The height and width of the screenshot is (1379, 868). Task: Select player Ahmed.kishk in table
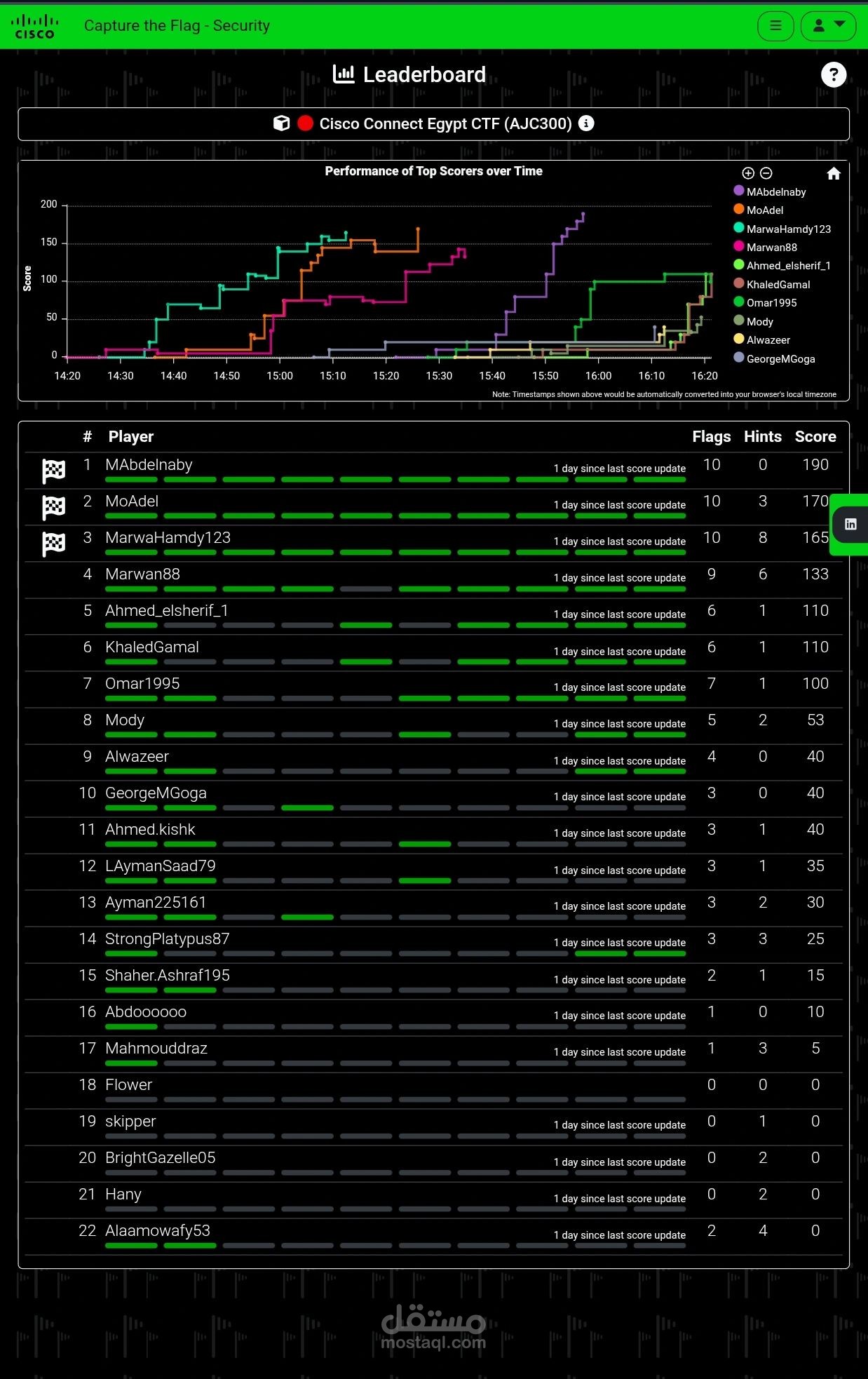pos(150,830)
